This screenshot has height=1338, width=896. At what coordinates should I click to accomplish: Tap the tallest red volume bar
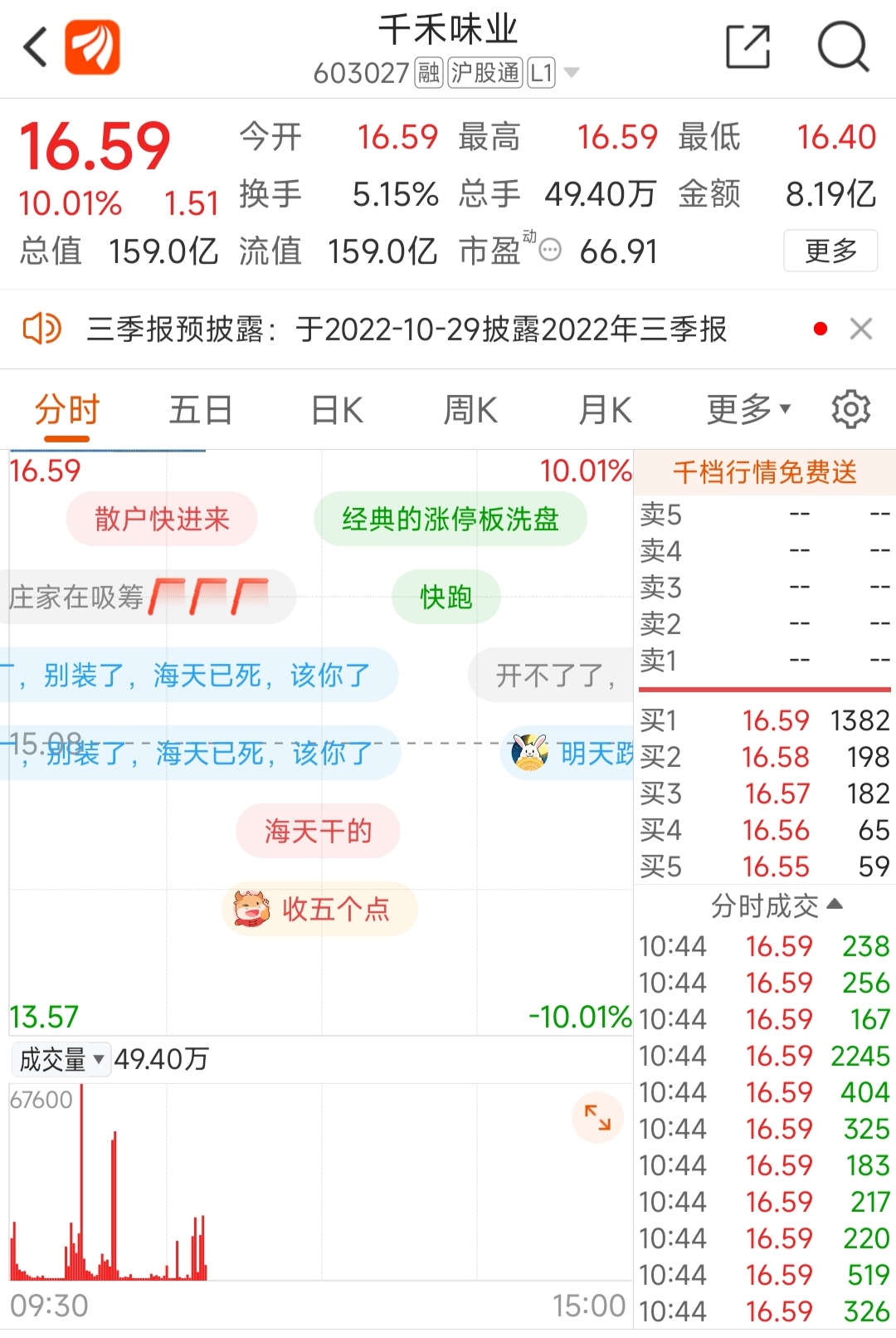coord(81,1182)
